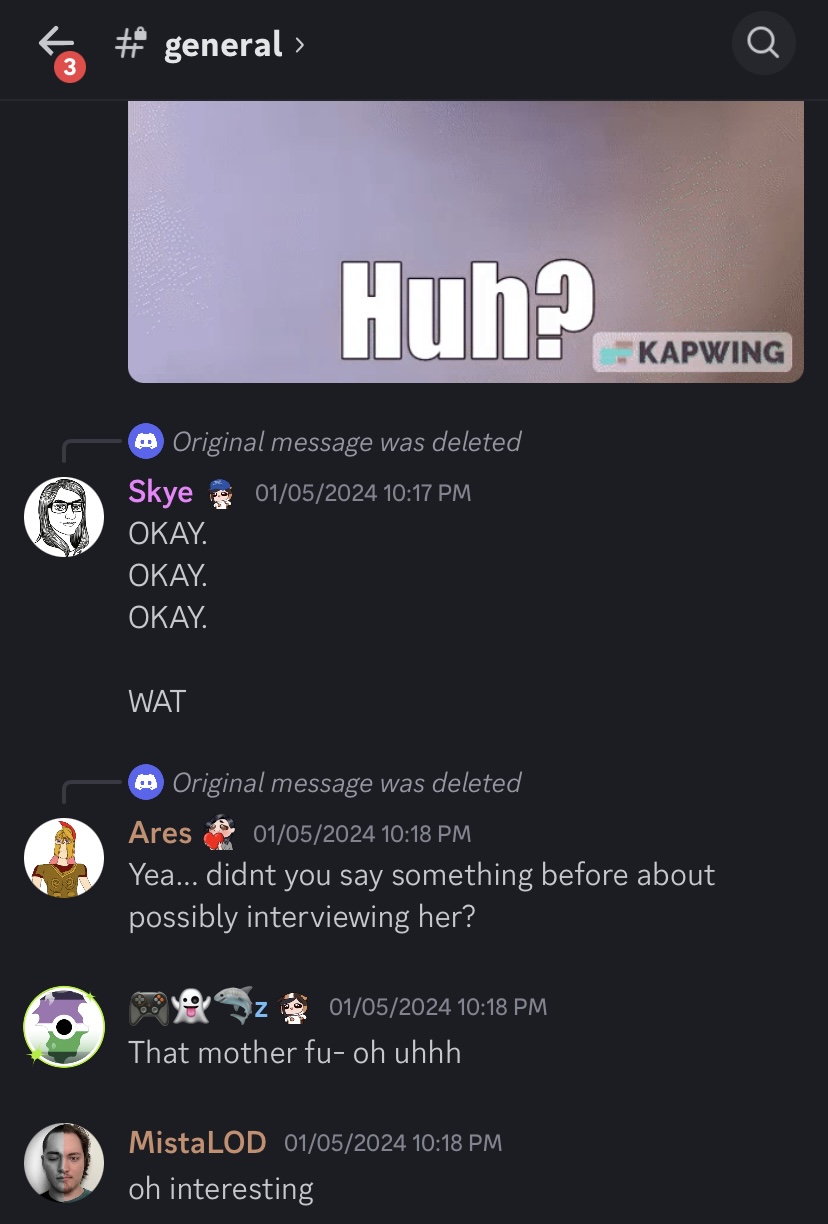828x1224 pixels.
Task: Tap Discord icon in Ares's deleted reply
Action: click(146, 782)
